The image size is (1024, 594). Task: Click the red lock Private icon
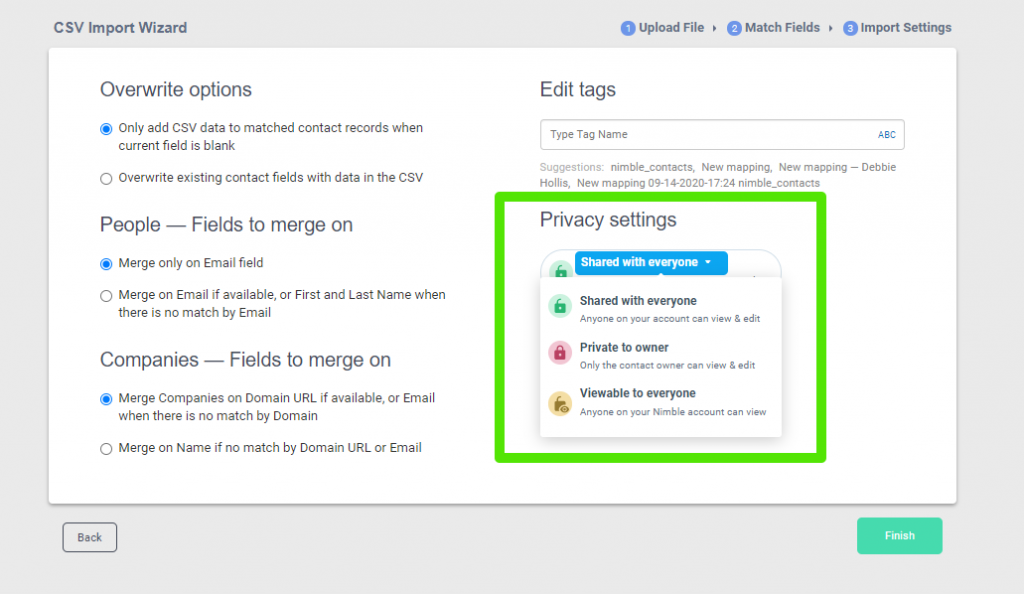(x=560, y=353)
